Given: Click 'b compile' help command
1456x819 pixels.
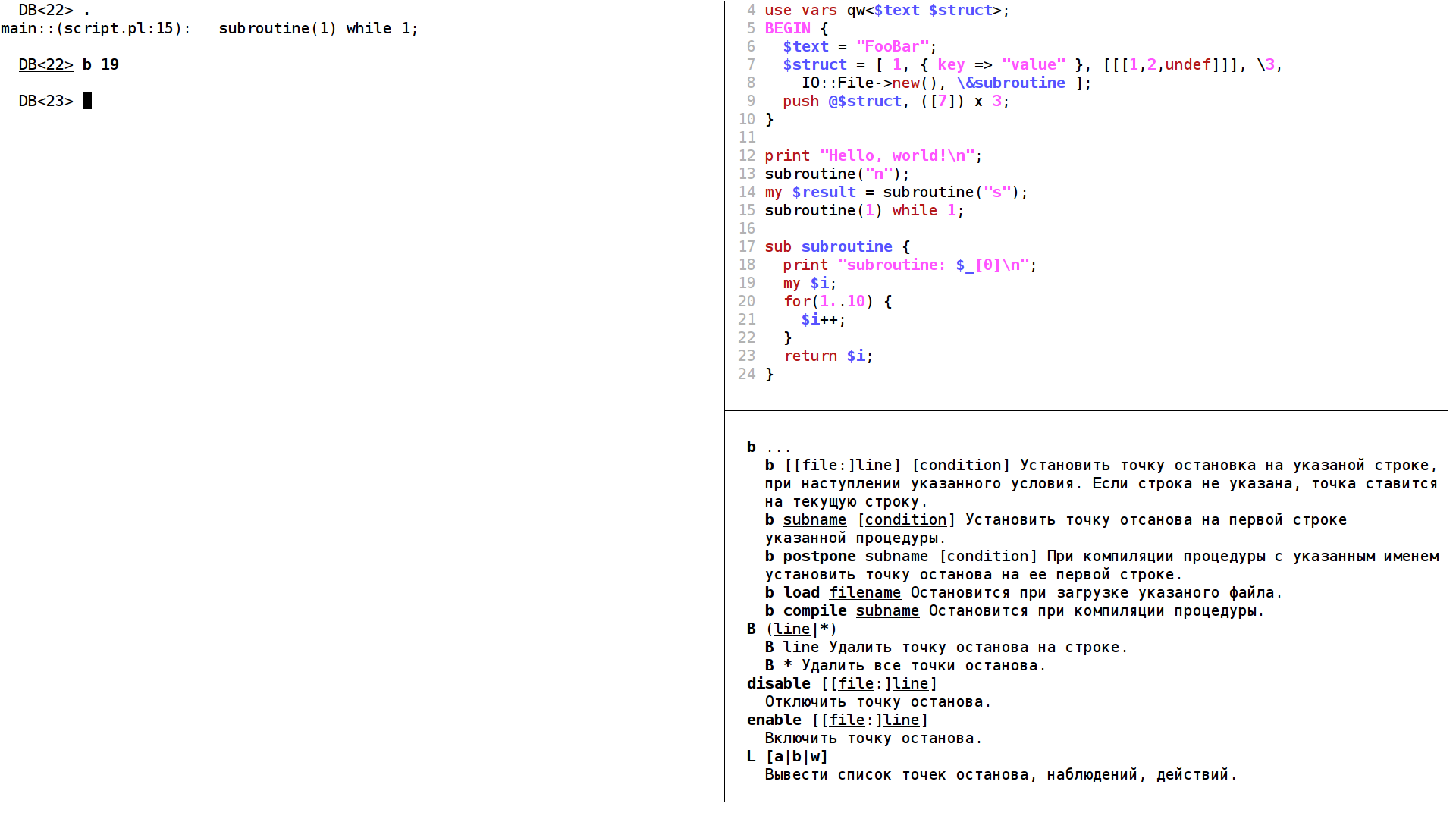Looking at the screenshot, I should (805, 610).
